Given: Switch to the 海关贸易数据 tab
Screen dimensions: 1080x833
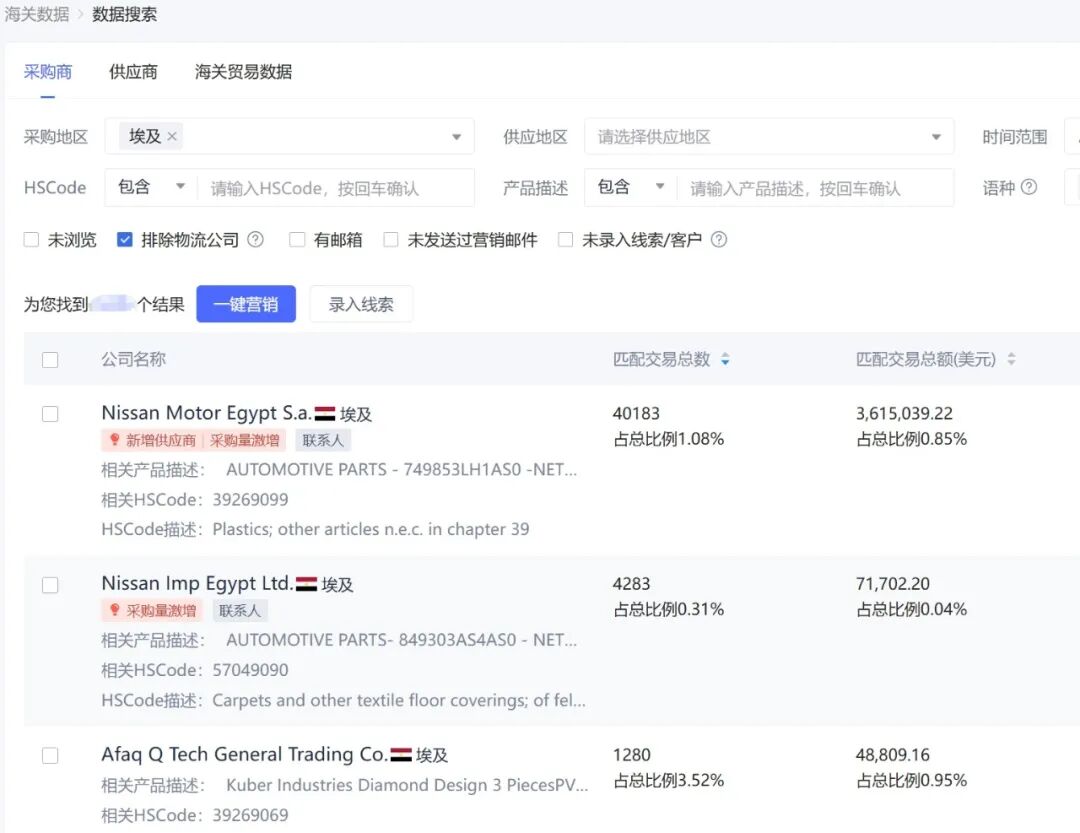Looking at the screenshot, I should click(x=243, y=71).
